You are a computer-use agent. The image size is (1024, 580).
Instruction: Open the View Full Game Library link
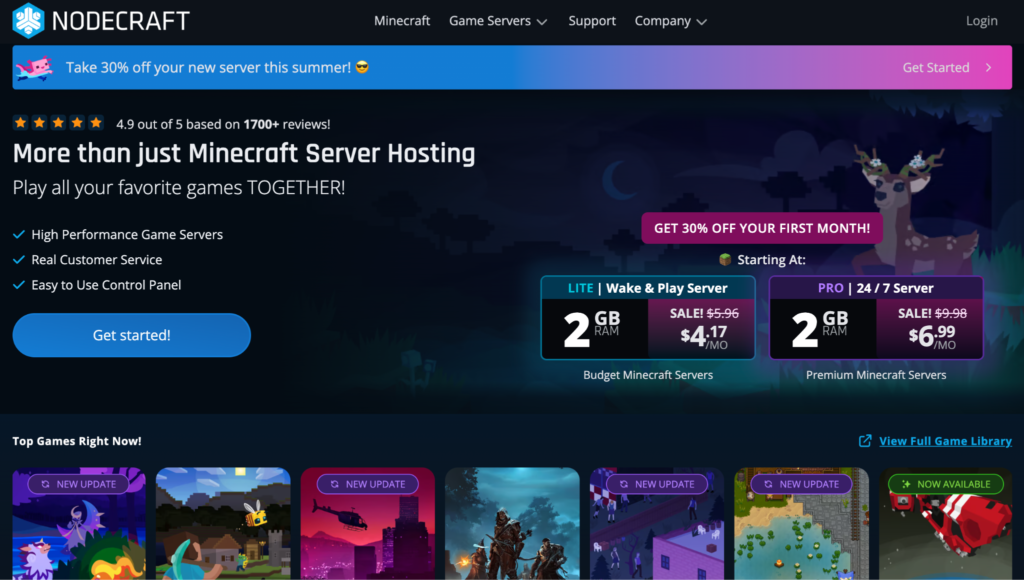point(945,441)
